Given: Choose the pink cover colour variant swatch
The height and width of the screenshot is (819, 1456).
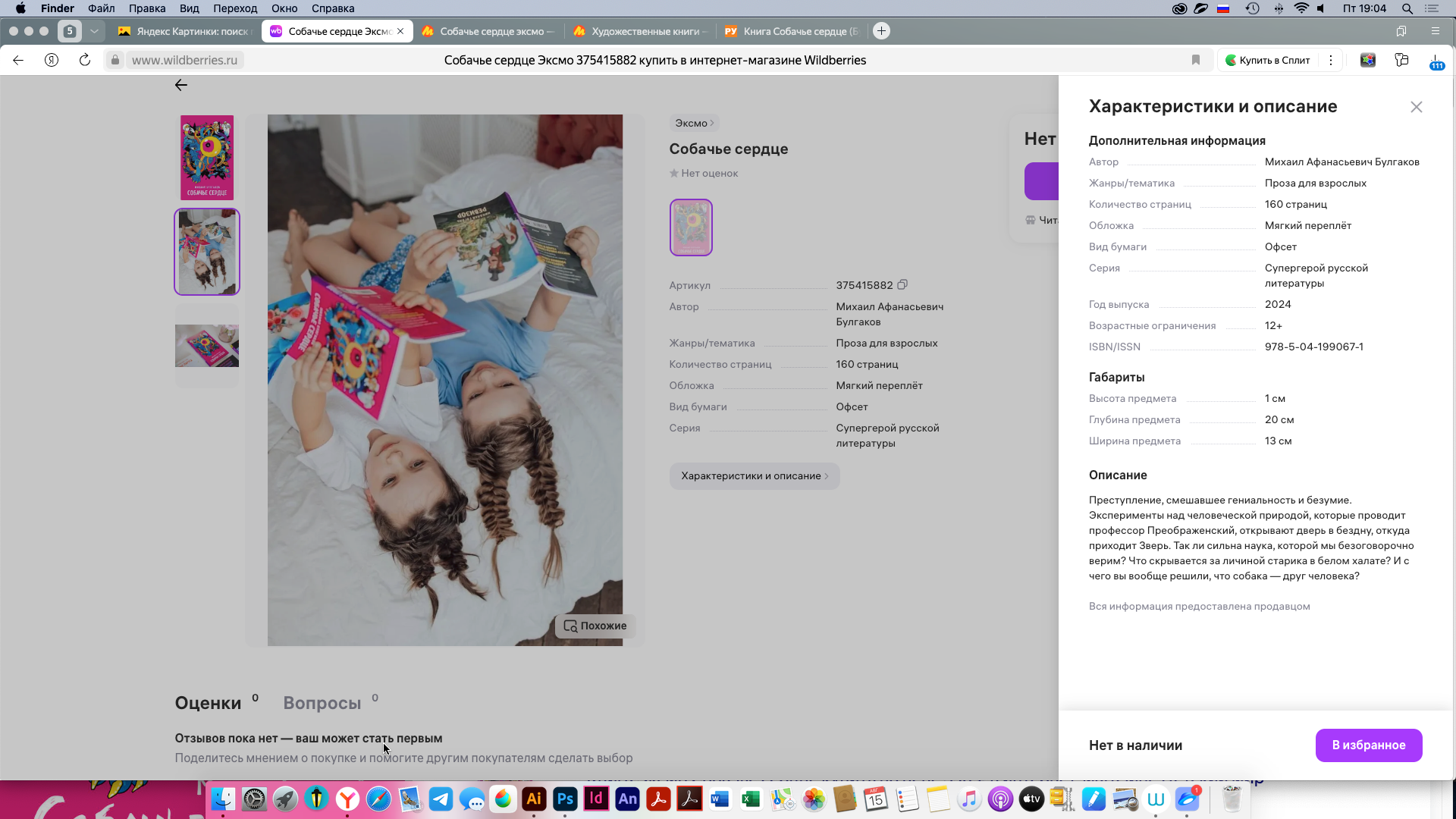Looking at the screenshot, I should point(691,227).
